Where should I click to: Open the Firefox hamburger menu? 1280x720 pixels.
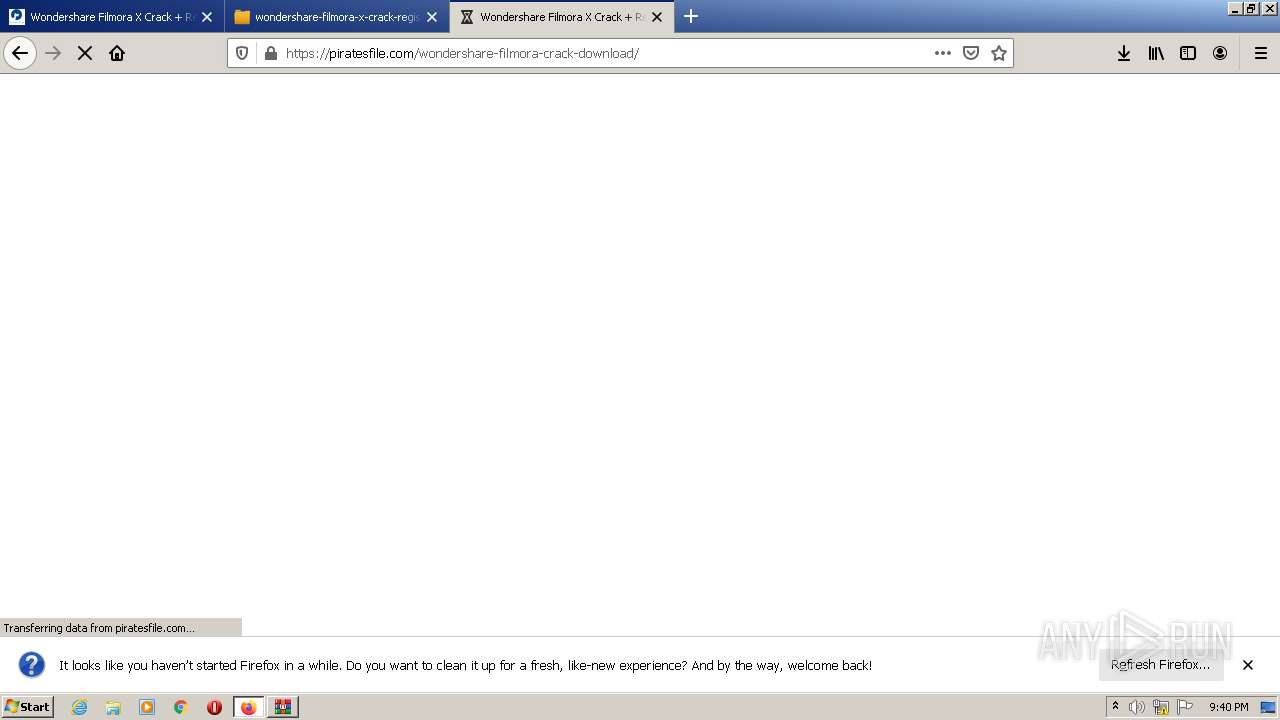point(1261,53)
